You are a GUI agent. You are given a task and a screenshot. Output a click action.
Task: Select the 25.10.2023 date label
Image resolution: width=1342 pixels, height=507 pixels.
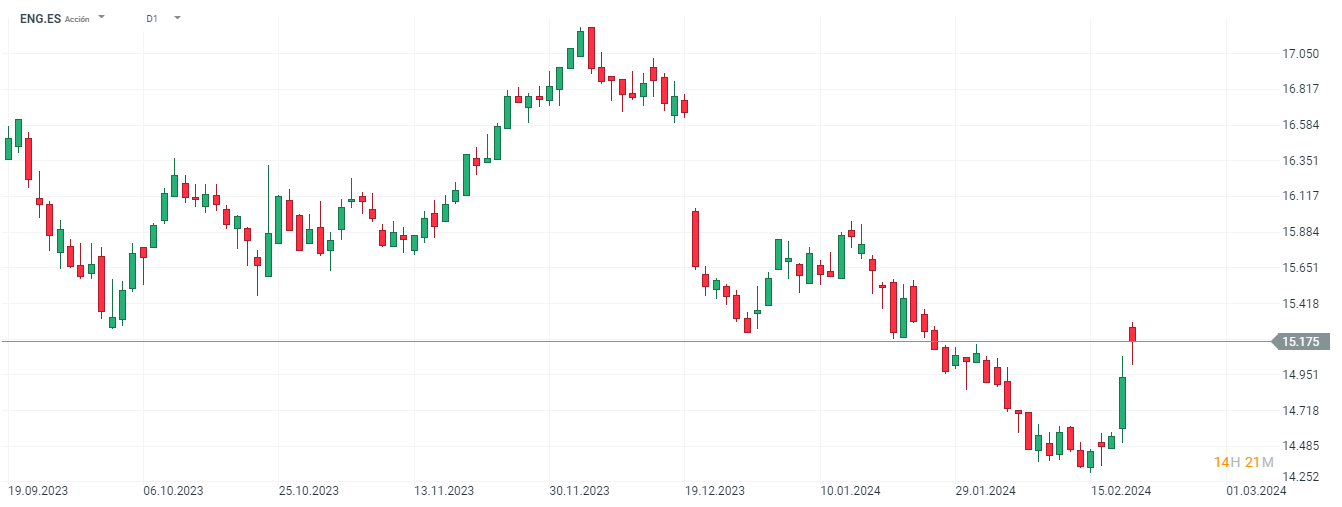click(309, 490)
